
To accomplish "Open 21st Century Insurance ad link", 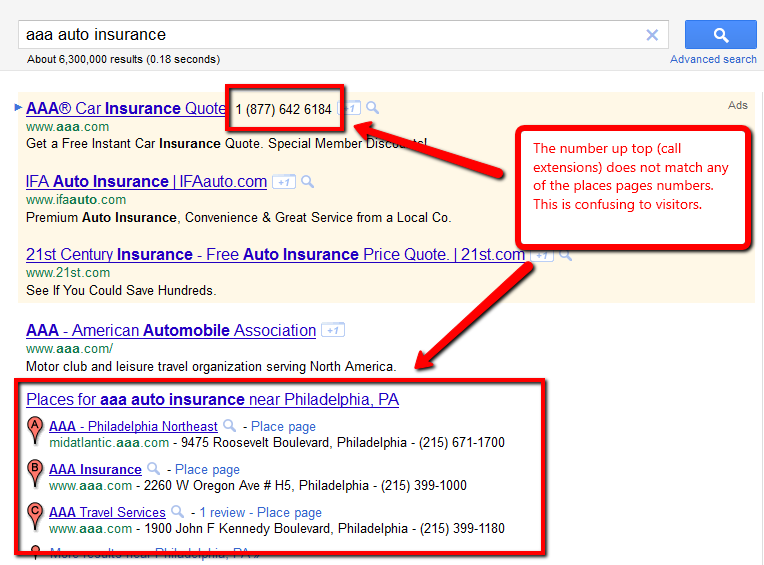I will coord(275,255).
